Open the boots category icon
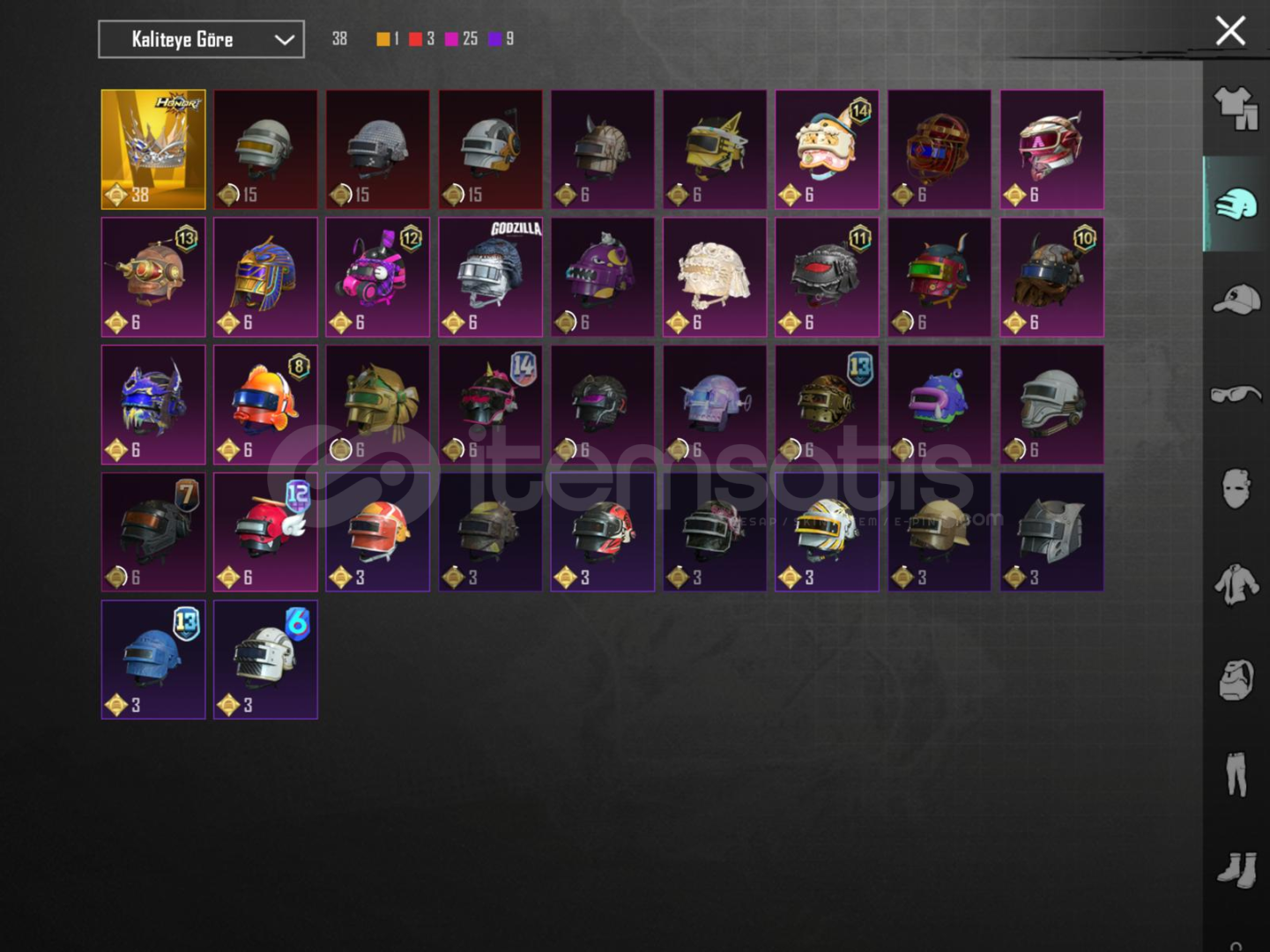 1236,868
